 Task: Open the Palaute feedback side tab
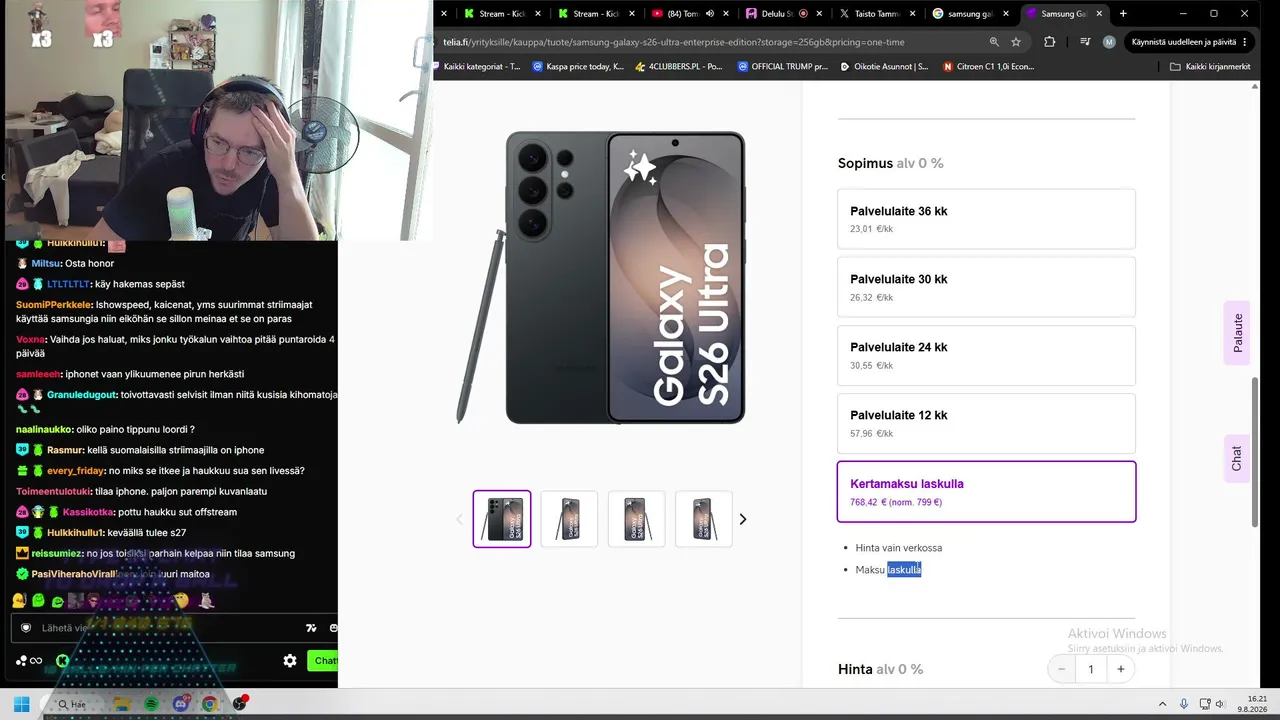pos(1237,333)
